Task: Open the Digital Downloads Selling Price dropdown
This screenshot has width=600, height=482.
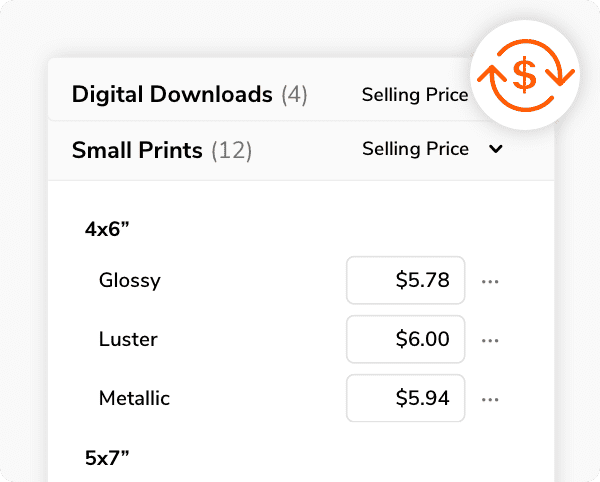Action: [415, 94]
